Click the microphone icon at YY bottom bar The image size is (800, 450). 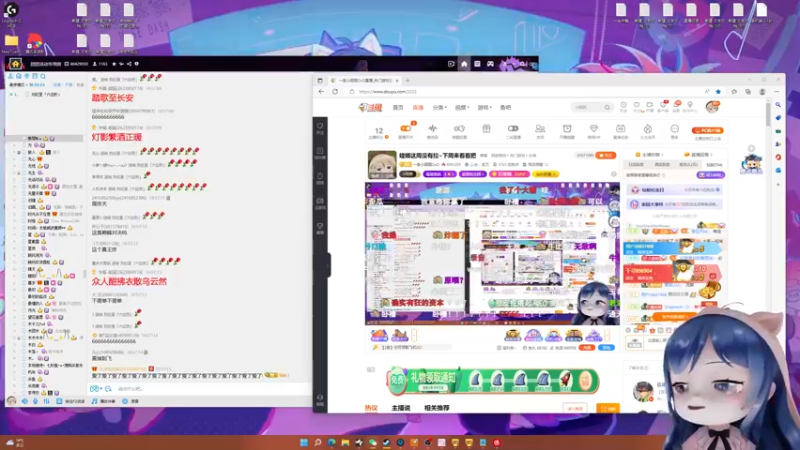pyautogui.click(x=35, y=401)
